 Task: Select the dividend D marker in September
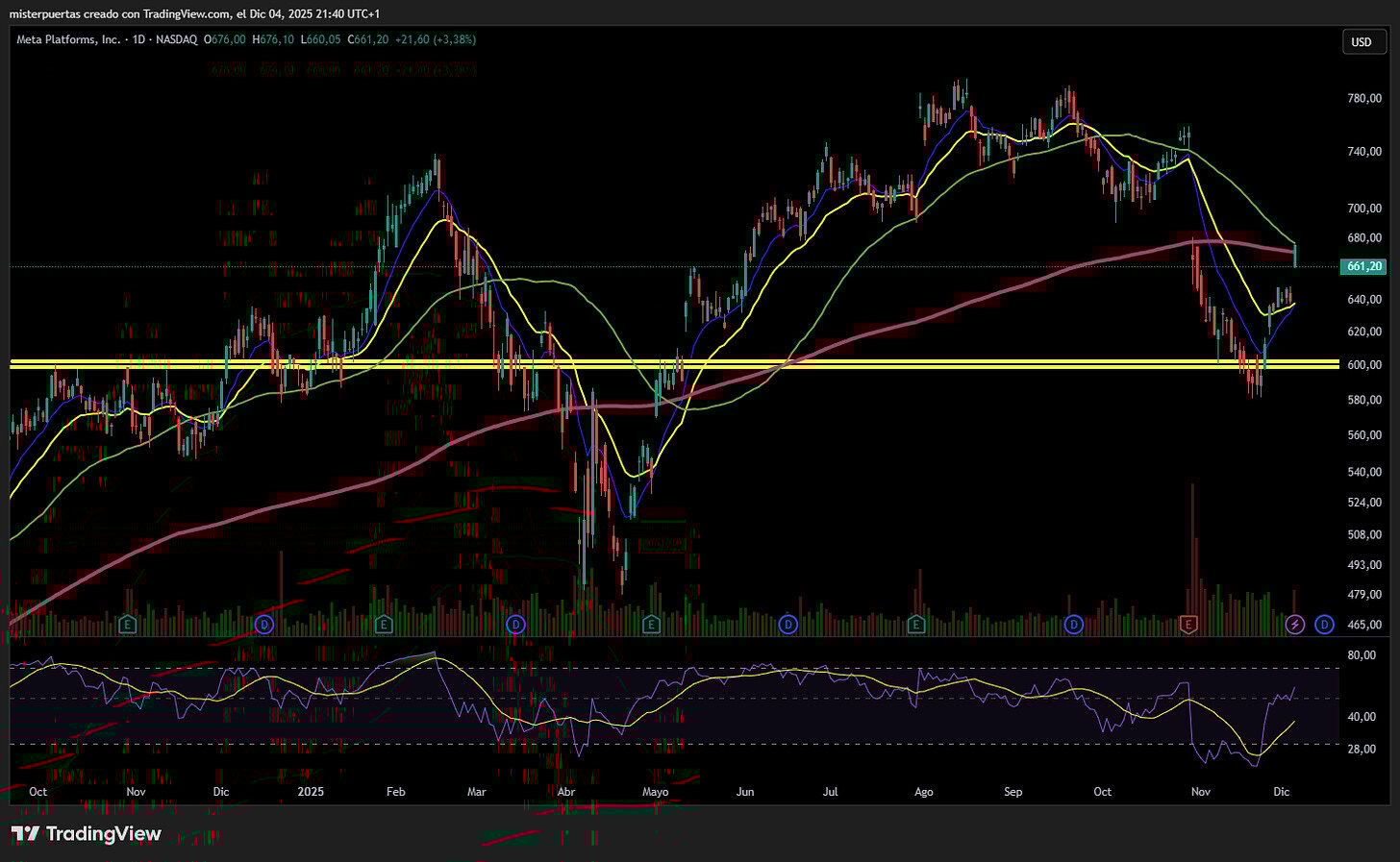[1074, 625]
